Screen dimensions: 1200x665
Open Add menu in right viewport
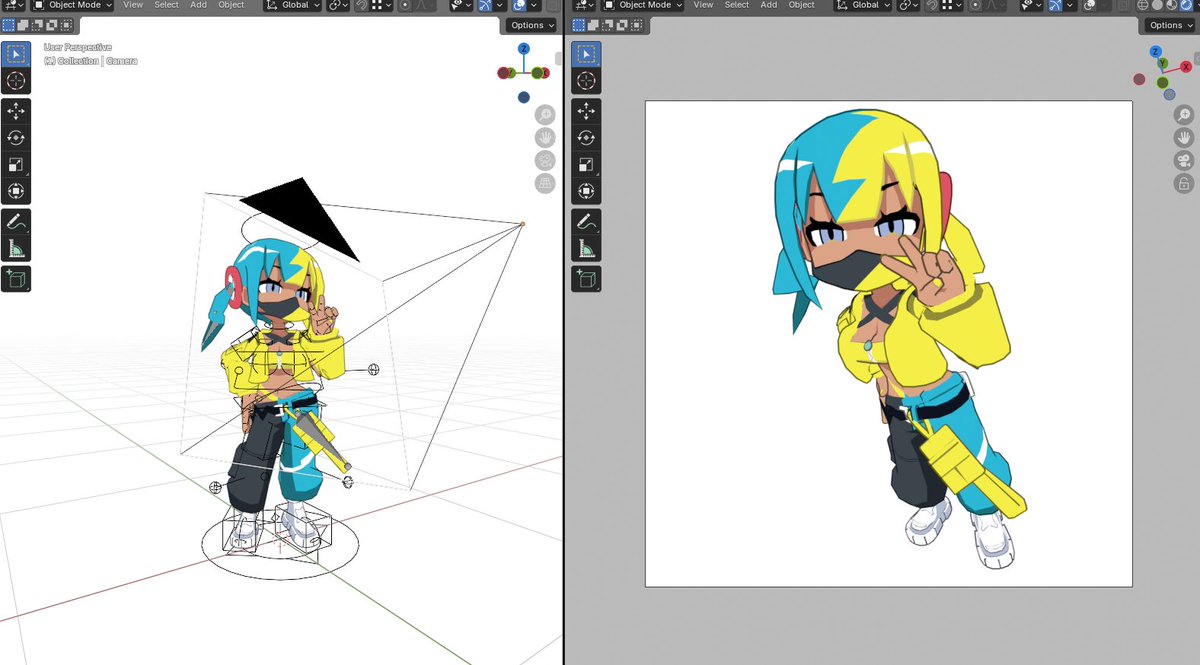(x=769, y=5)
